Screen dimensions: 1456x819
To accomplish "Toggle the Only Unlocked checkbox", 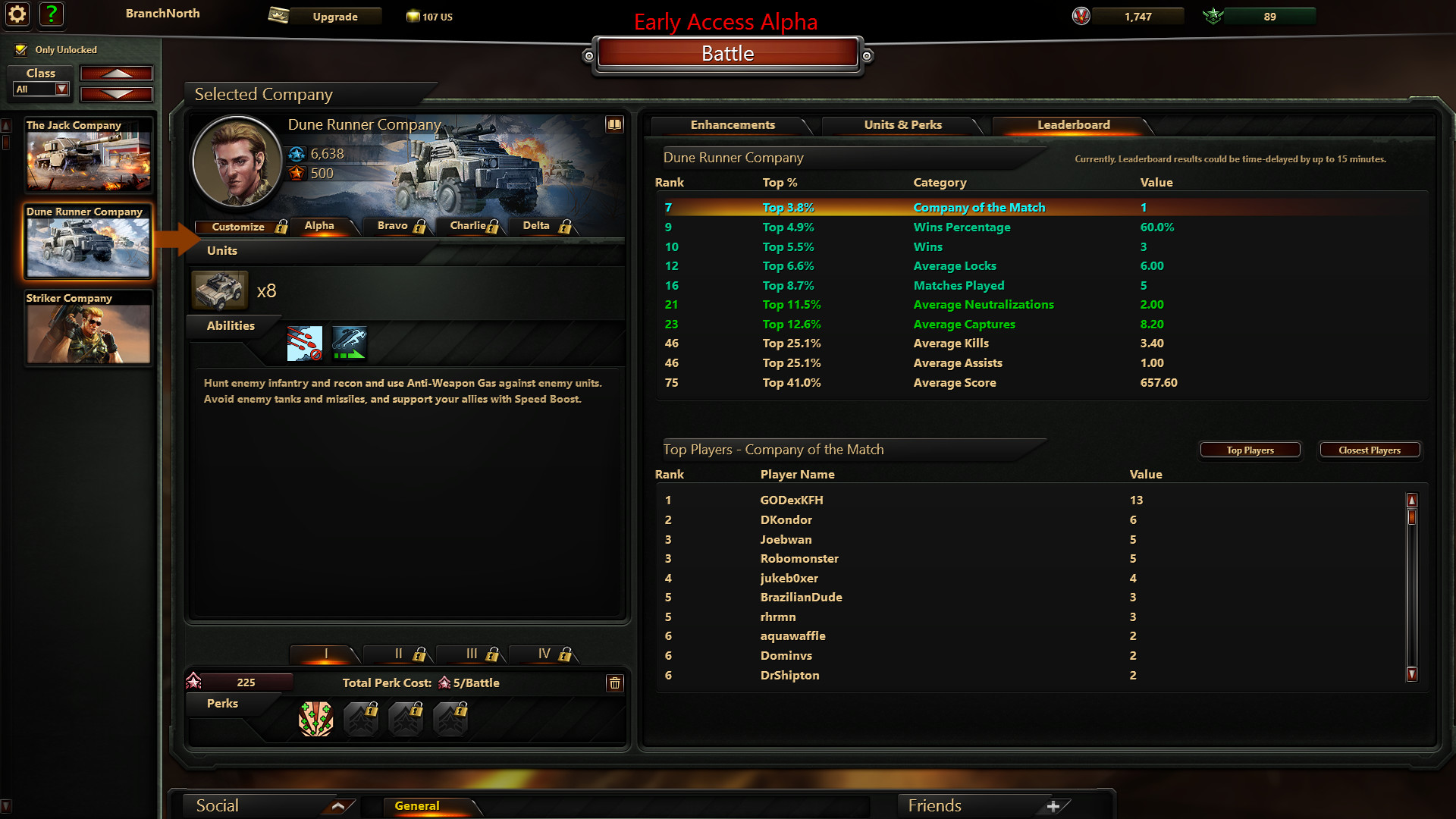I will point(21,50).
